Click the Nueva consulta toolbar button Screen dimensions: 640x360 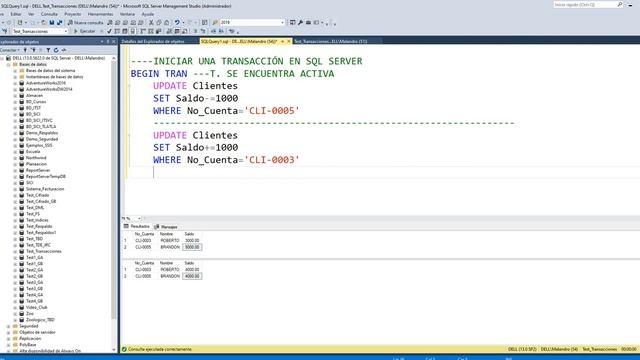pos(86,22)
